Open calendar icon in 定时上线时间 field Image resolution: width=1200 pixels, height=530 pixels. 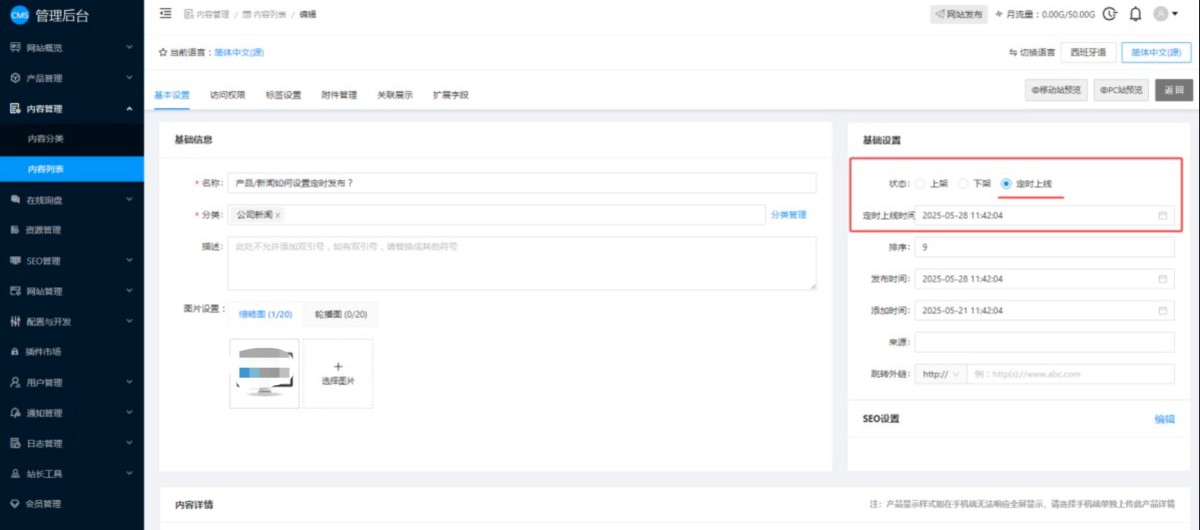[x=1162, y=215]
